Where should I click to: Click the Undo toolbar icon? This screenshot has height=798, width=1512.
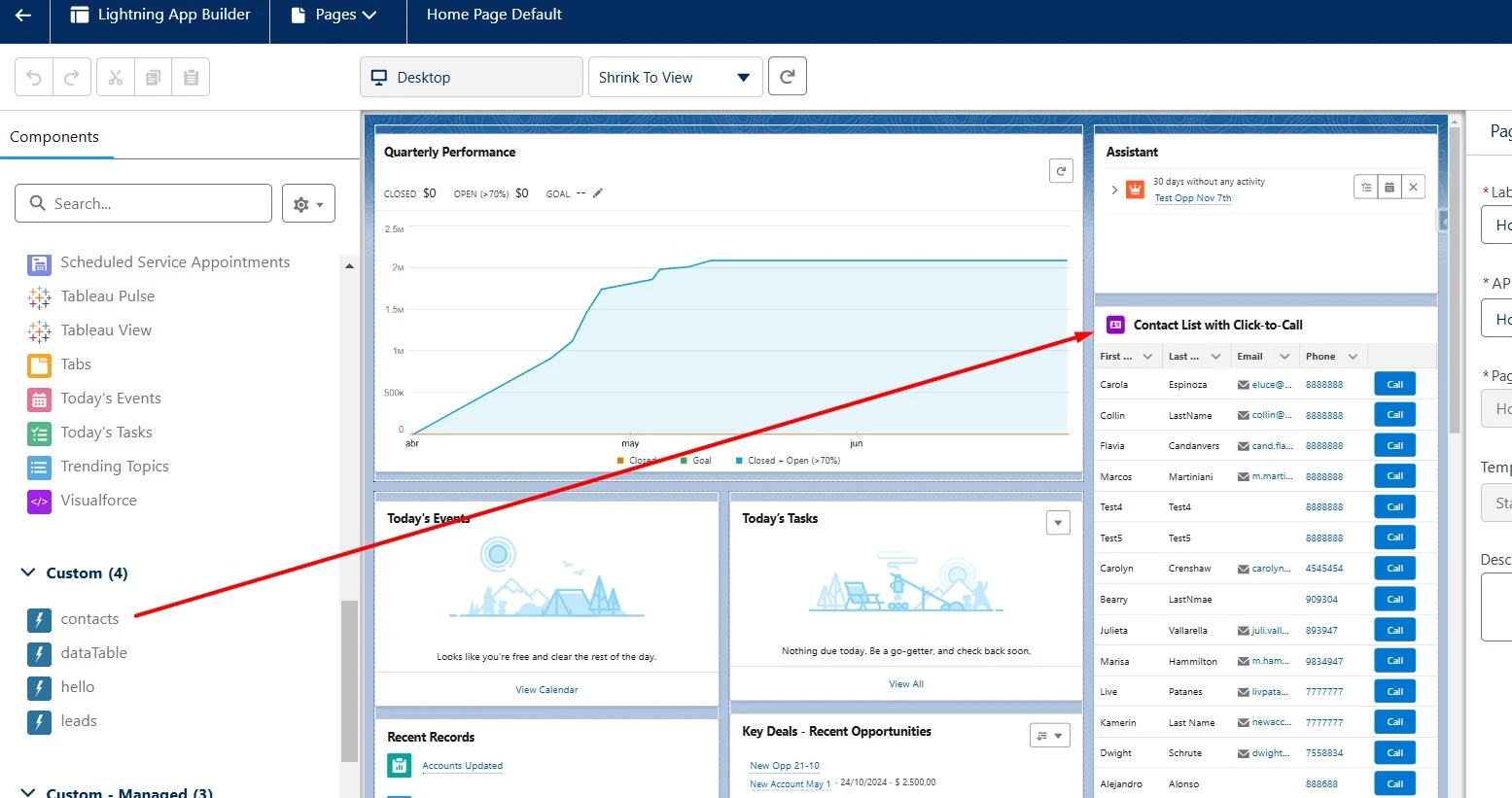point(34,78)
